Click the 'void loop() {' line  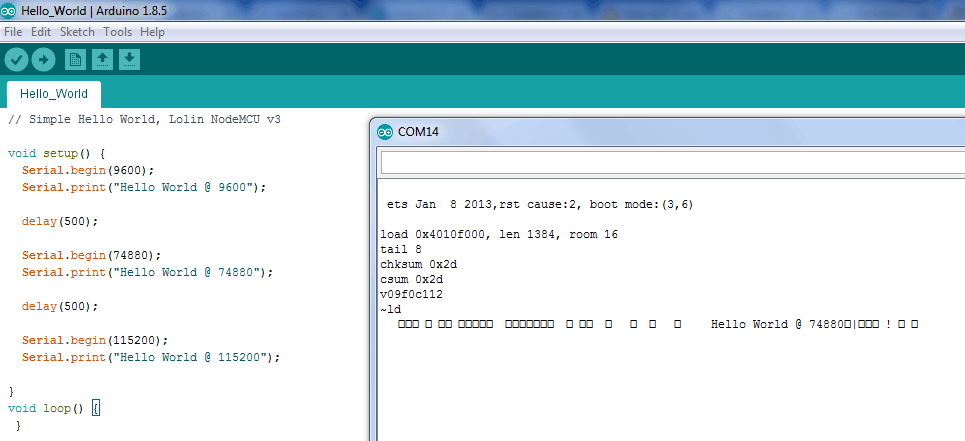(54, 408)
